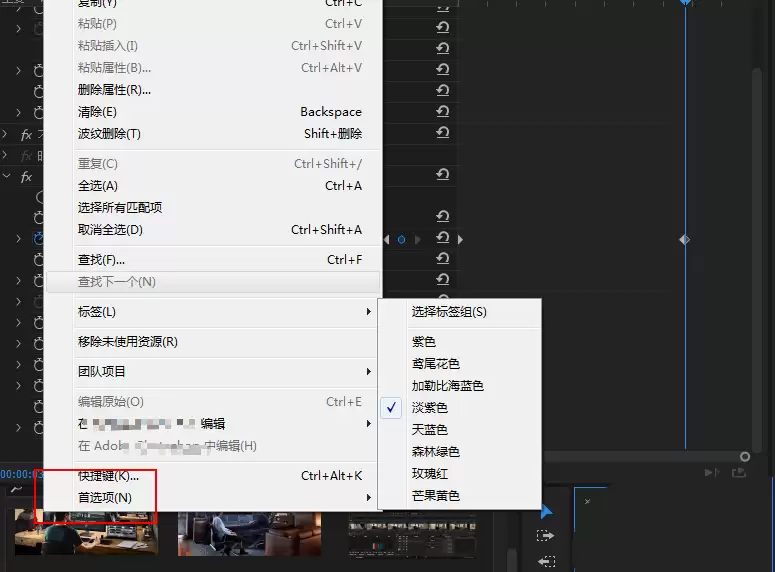Click the squiggly line icon below timecode
Image resolution: width=775 pixels, height=572 pixels.
click(x=16, y=490)
